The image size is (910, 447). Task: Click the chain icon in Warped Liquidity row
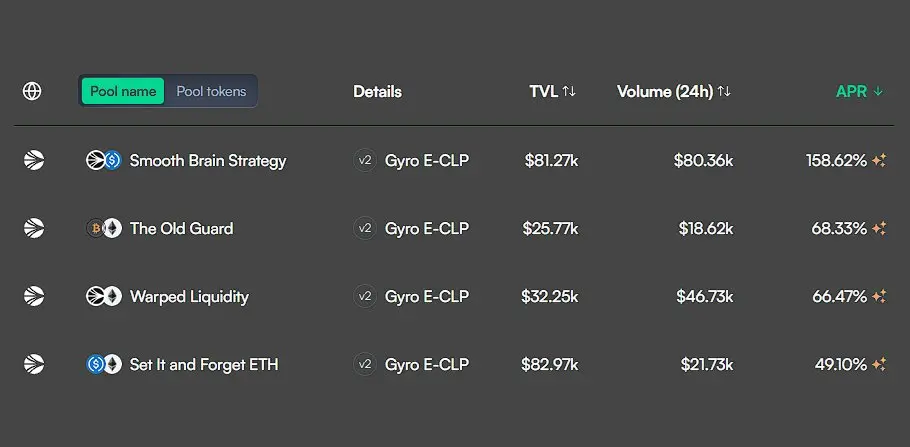tap(34, 296)
